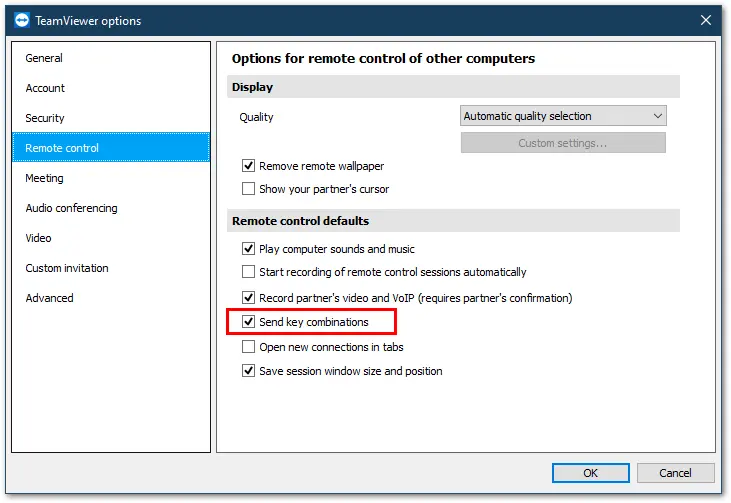Click the TeamViewer logo icon in title bar
This screenshot has height=503, width=731.
[x=21, y=21]
